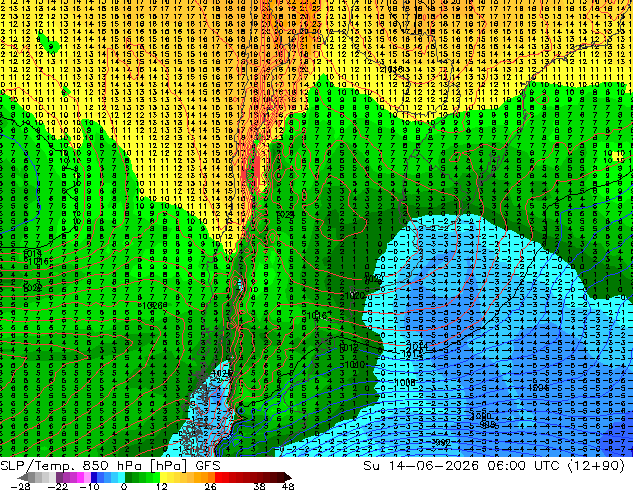
Task: Select the dark maroon arrow at legend's hot end
Action: [x=288, y=477]
